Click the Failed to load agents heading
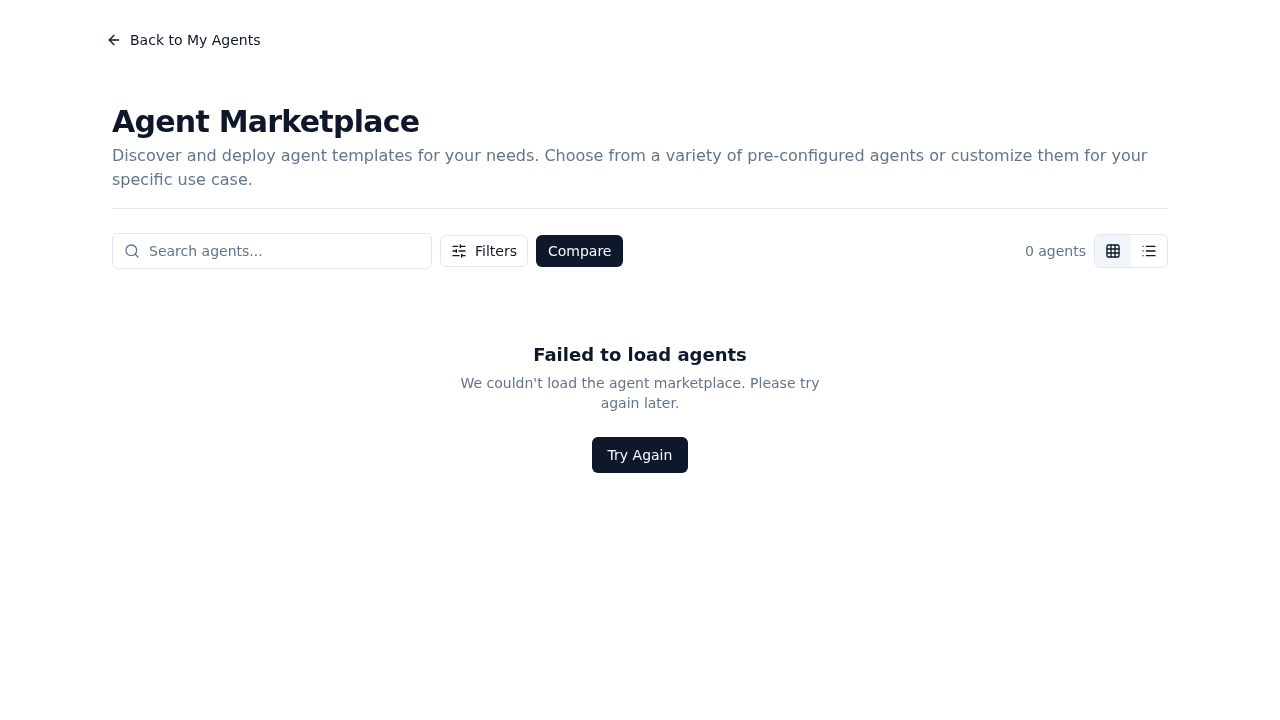Image resolution: width=1280 pixels, height=720 pixels. (x=640, y=355)
